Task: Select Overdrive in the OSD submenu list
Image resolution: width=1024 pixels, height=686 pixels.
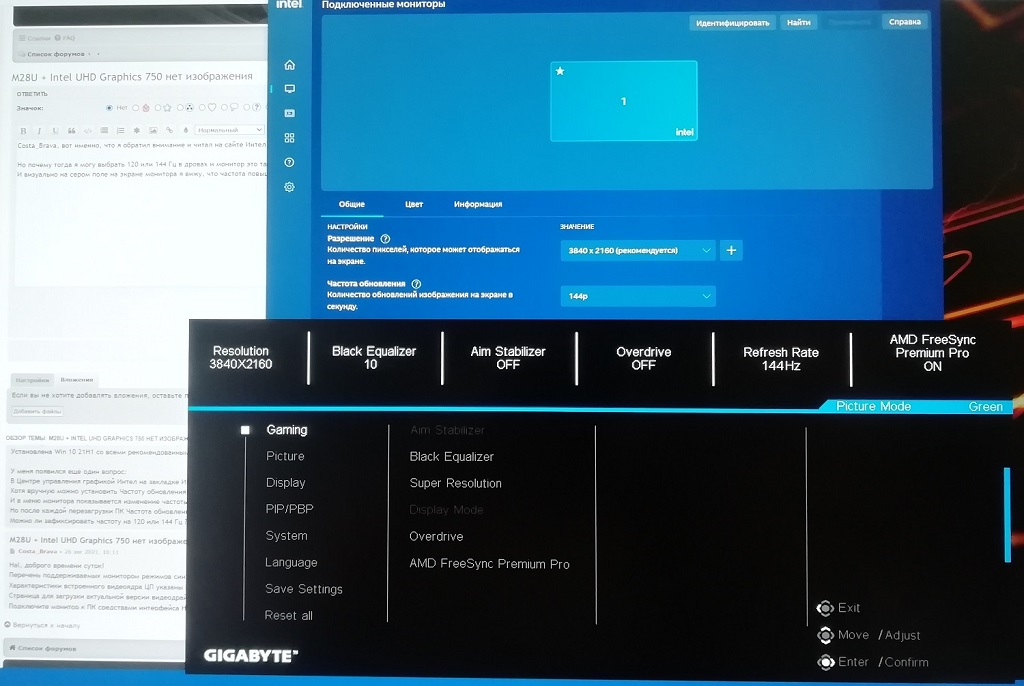Action: click(436, 536)
